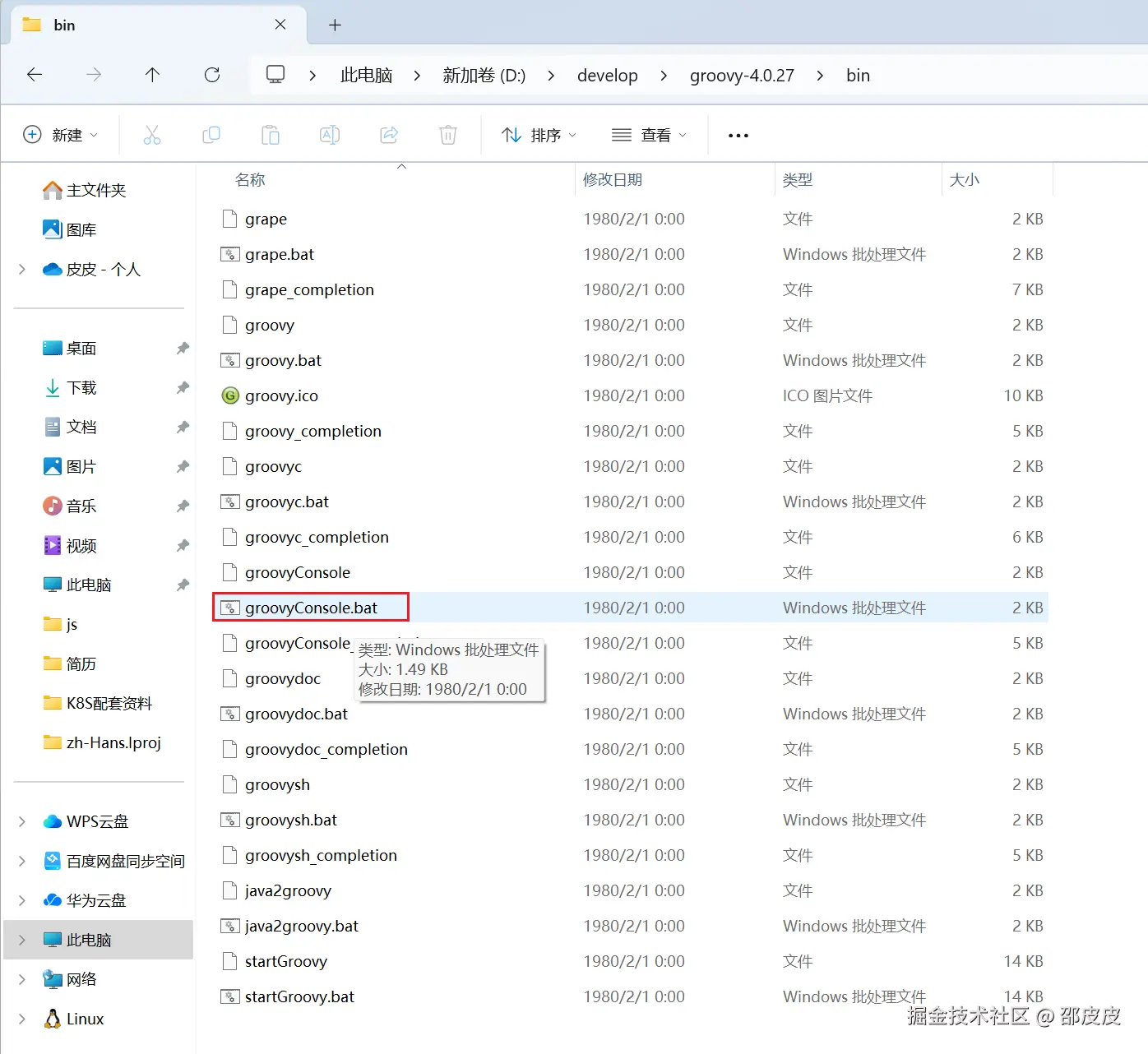Click 此电脑 in the address breadcrumb

point(366,76)
